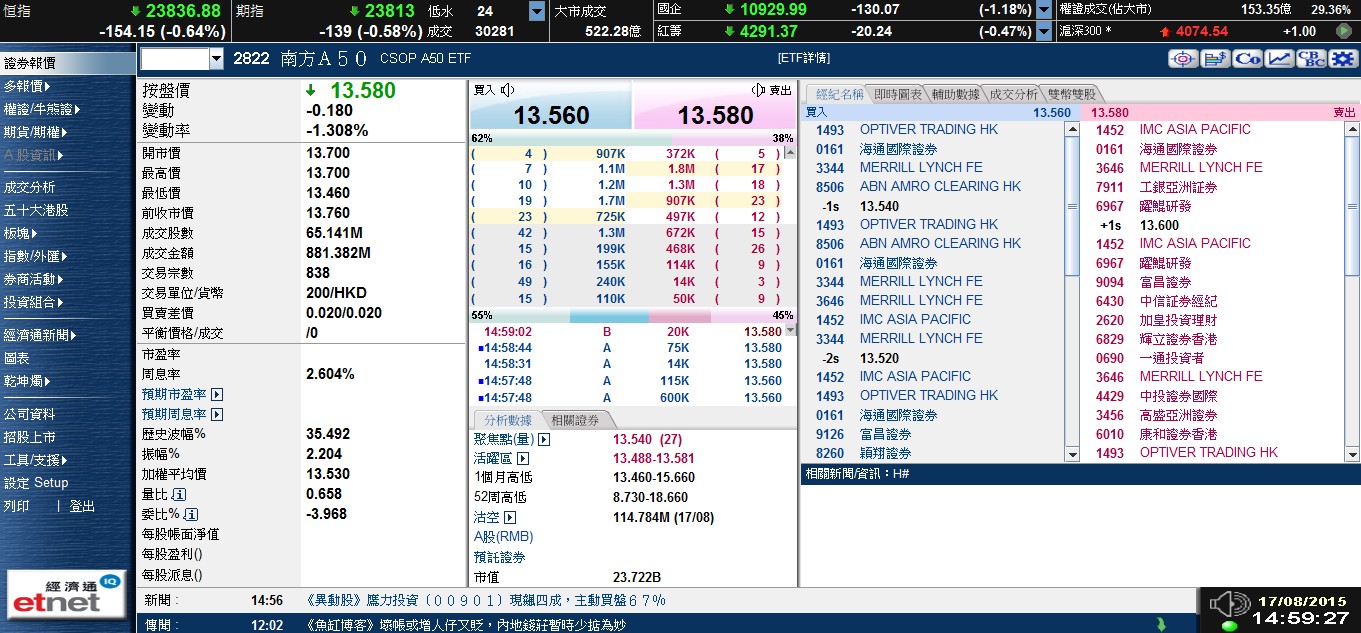Viewport: 1361px width, 633px height.
Task: Open the stock code dropdown before 2822
Action: 216,60
